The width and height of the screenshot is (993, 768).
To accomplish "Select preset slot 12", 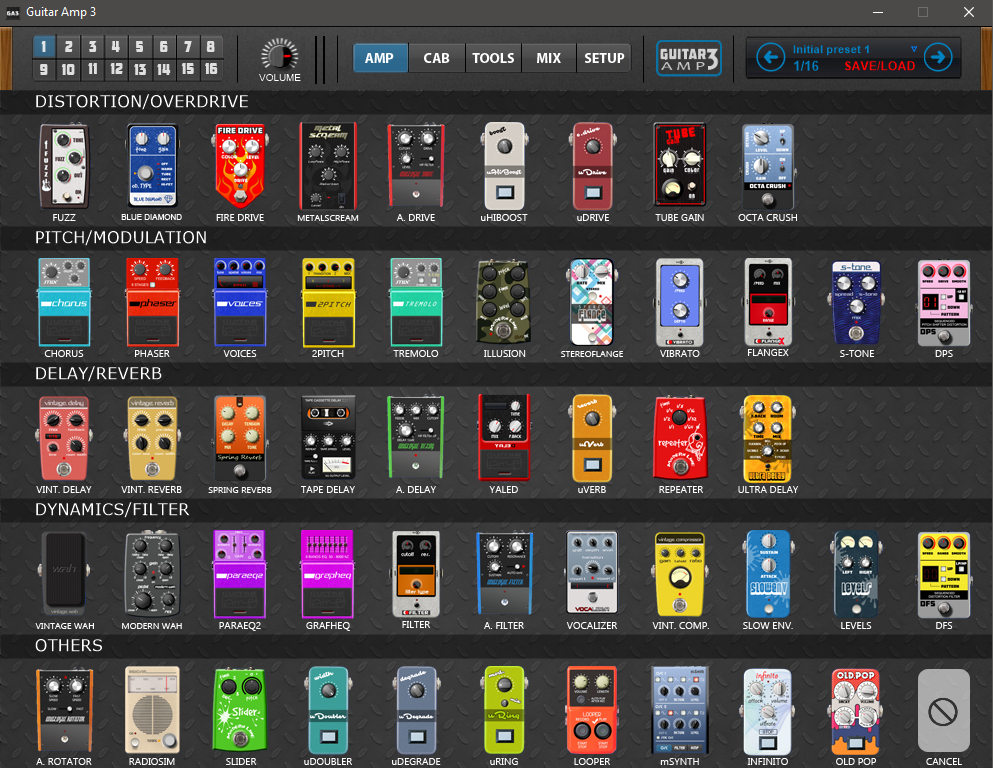I will click(117, 69).
